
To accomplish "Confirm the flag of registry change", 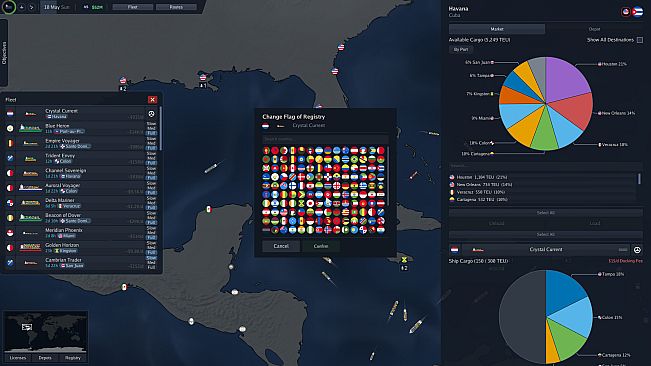I will click(321, 246).
